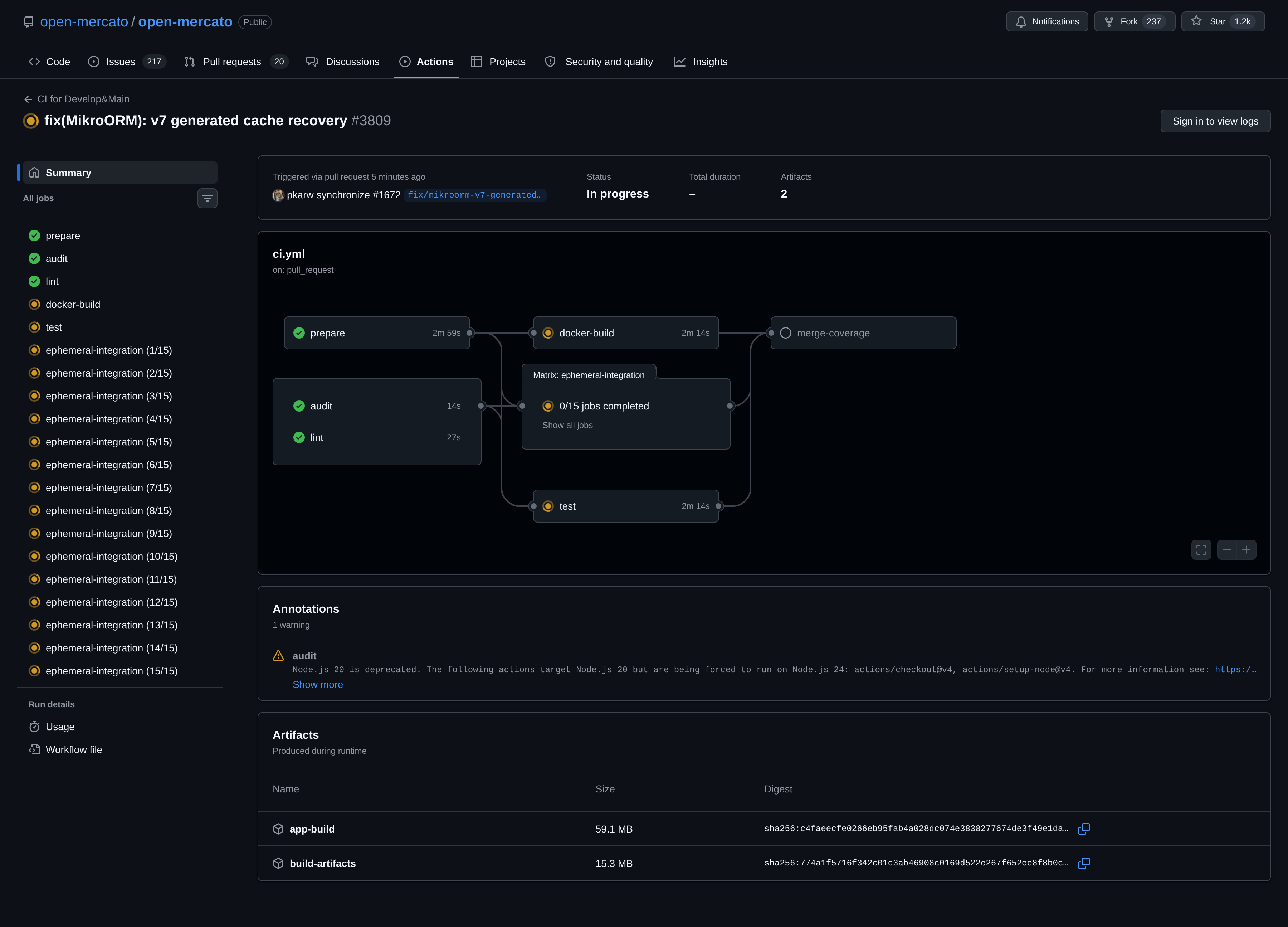Click the Artifacts count 2 link
This screenshot has width=1288, height=927.
click(784, 194)
